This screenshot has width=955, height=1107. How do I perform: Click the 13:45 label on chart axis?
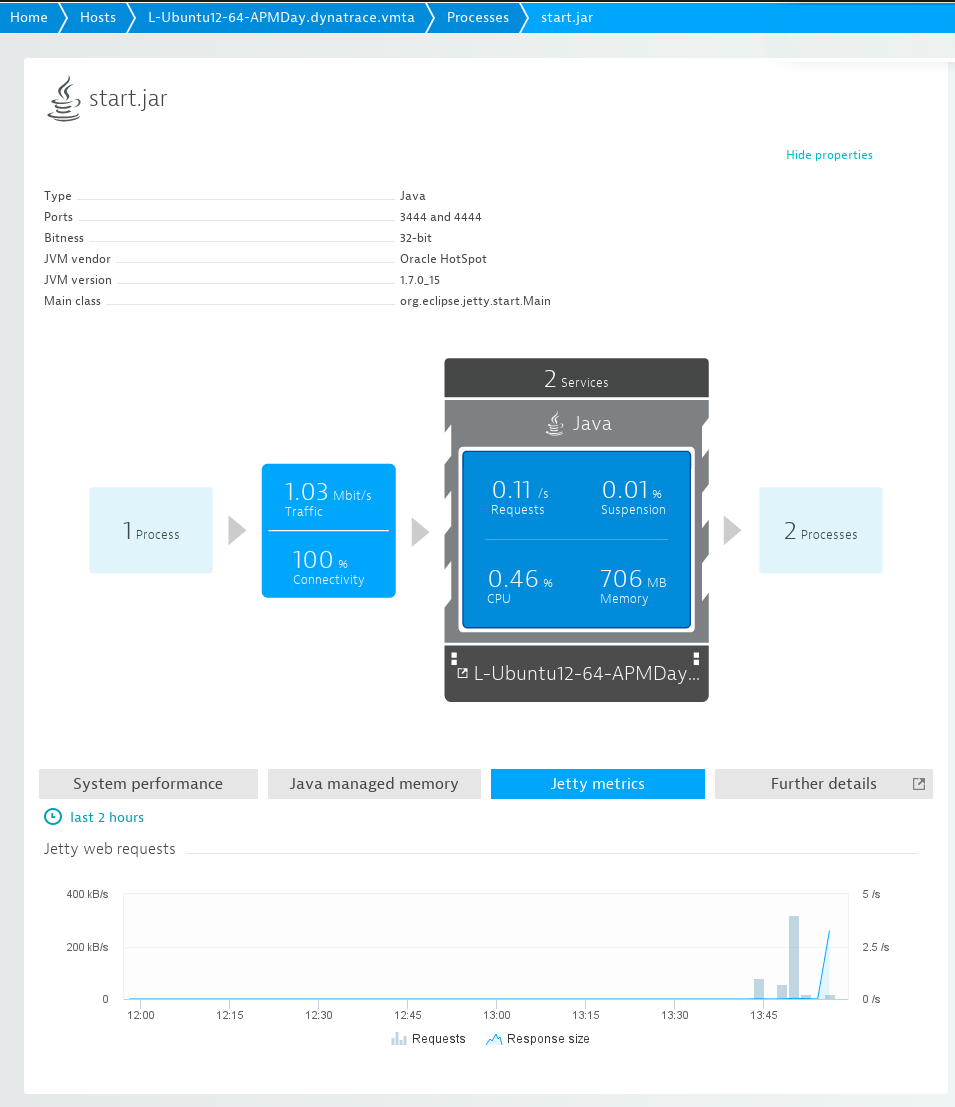click(764, 1015)
